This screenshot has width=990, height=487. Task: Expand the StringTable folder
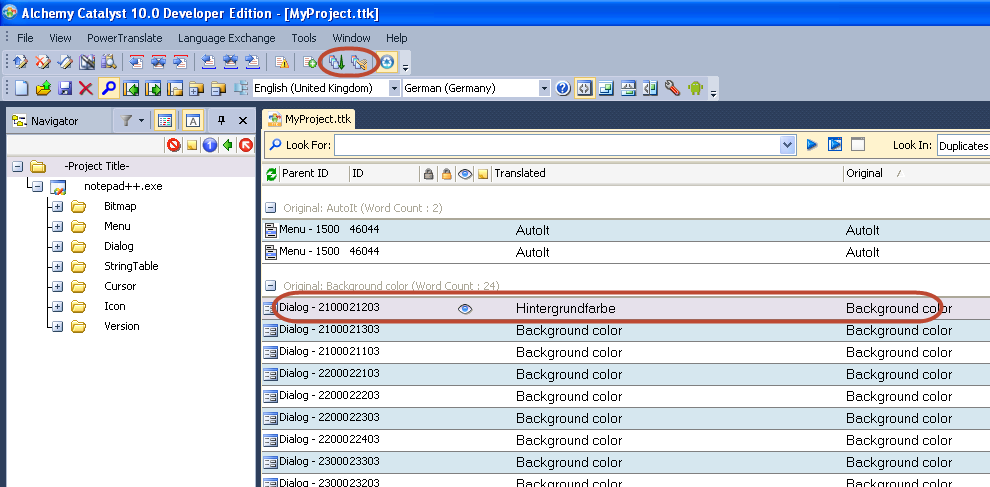[x=57, y=267]
